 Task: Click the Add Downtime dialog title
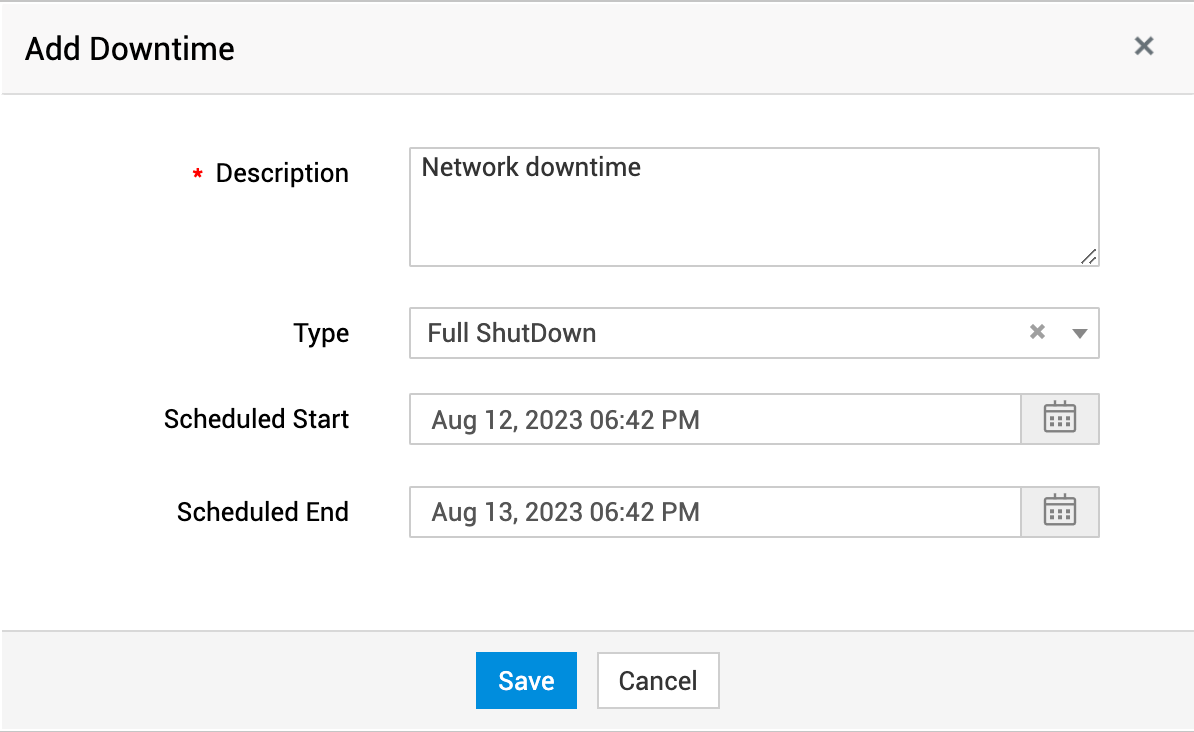pyautogui.click(x=130, y=48)
